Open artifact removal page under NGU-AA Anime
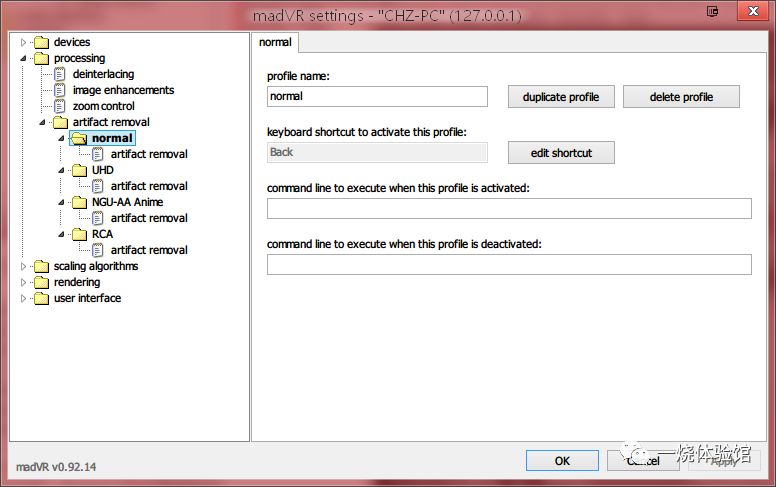Screen dimensions: 776x487 coord(149,218)
